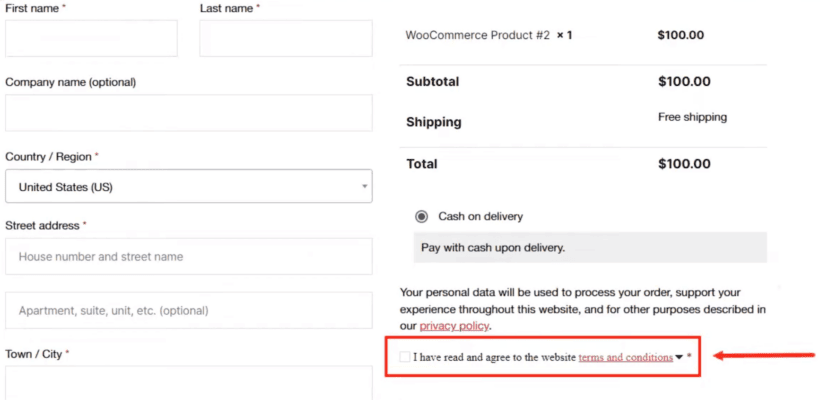Open the terms and conditions link
This screenshot has width=820, height=400.
(625, 358)
